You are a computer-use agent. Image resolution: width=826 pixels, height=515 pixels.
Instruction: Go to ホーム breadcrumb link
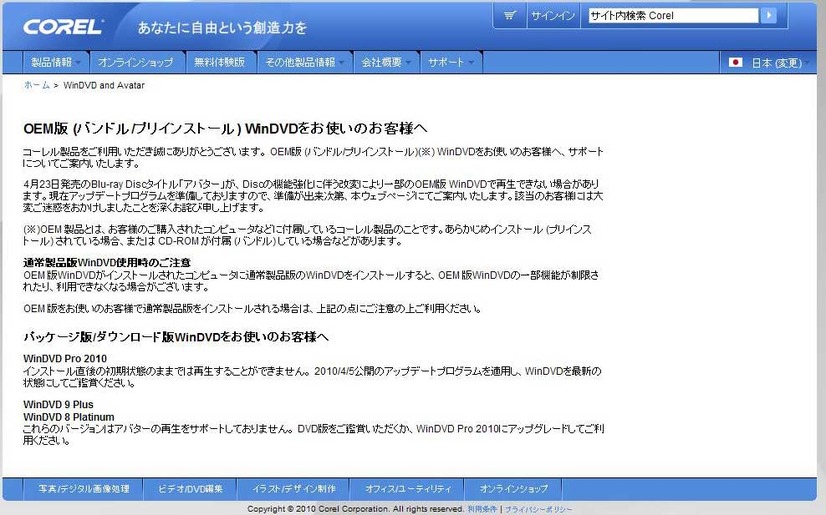[36, 85]
